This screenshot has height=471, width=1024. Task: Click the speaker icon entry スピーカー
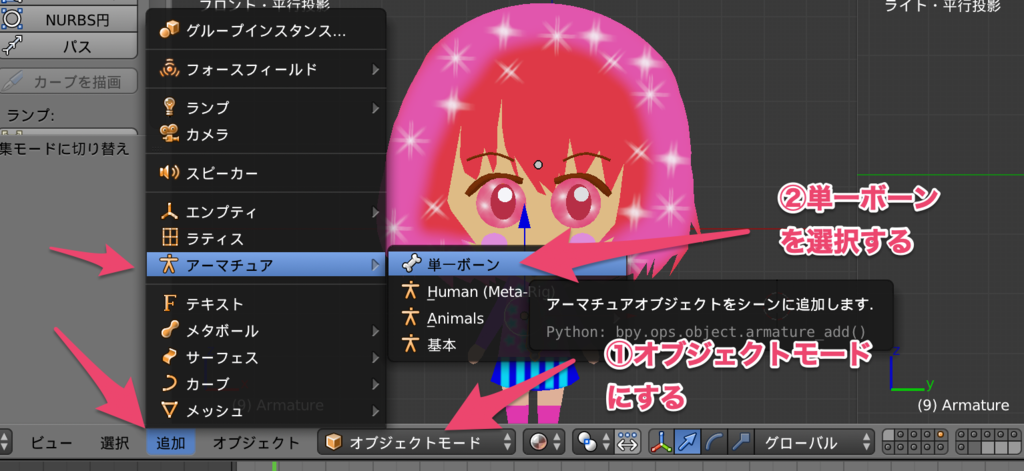[x=266, y=173]
